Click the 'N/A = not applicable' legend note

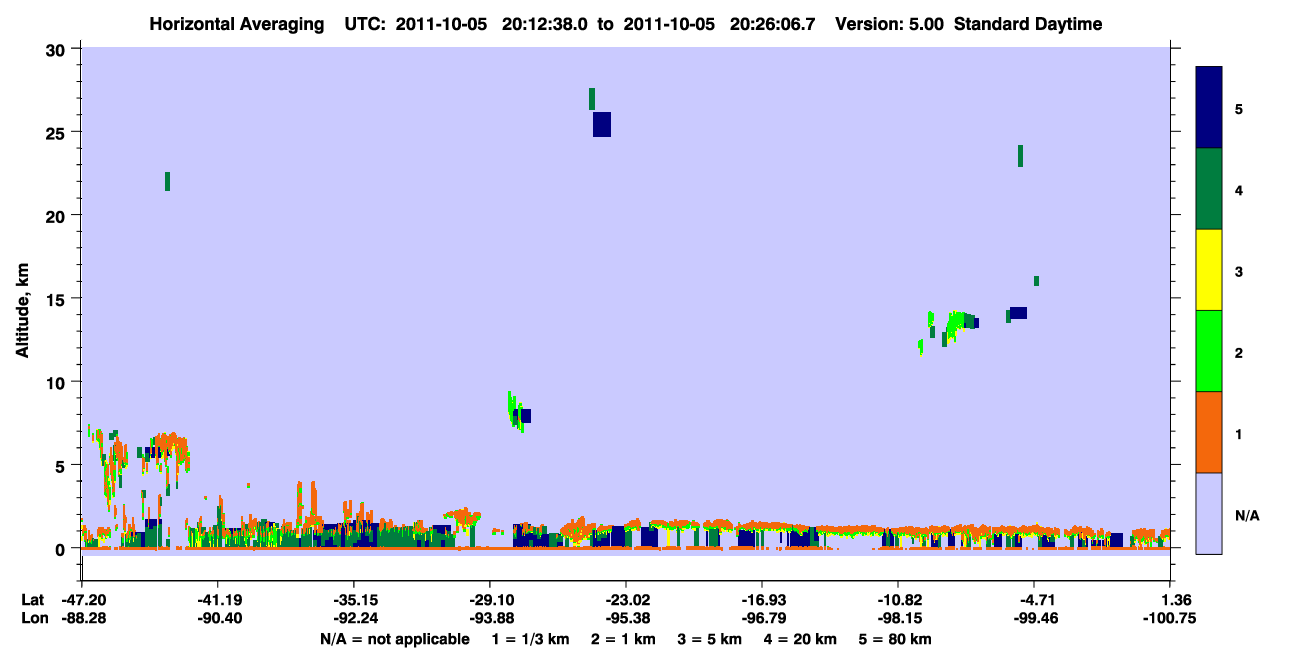tap(395, 639)
